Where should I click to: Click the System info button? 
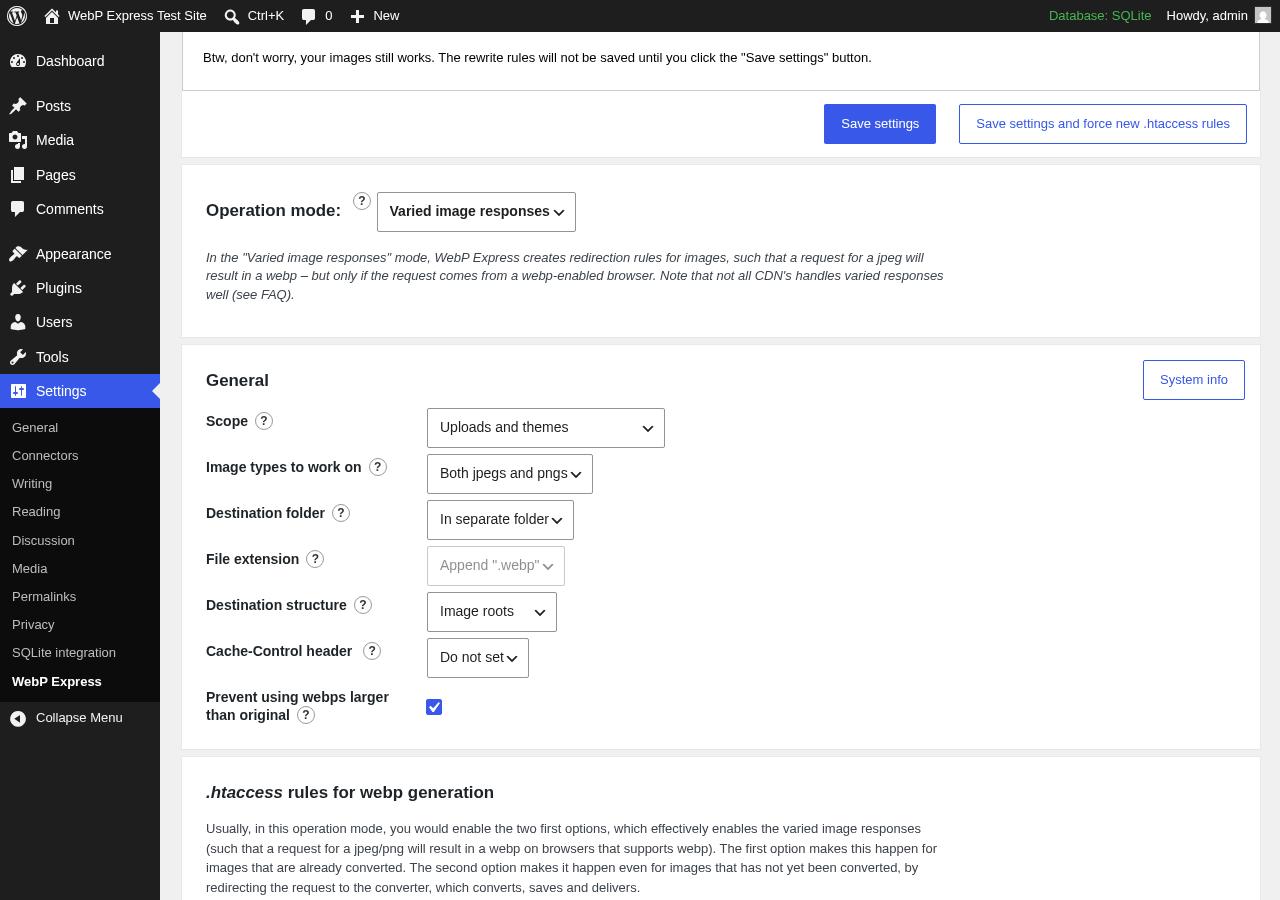pyautogui.click(x=1194, y=380)
